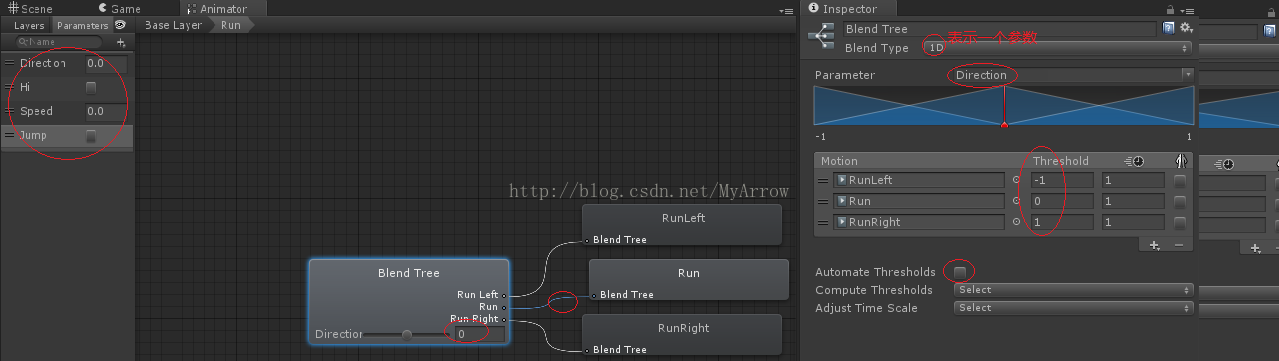The width and height of the screenshot is (1279, 361).
Task: Click the RunLeft motion field
Action: tap(919, 181)
